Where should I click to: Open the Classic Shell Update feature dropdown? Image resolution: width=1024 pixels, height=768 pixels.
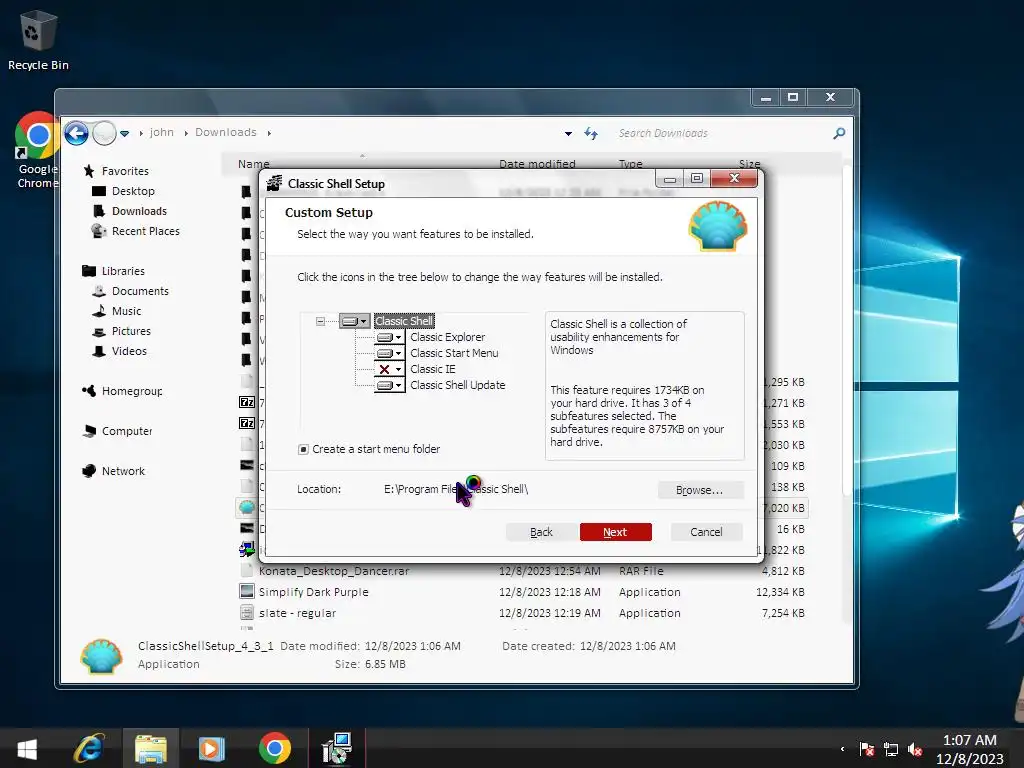coord(389,385)
